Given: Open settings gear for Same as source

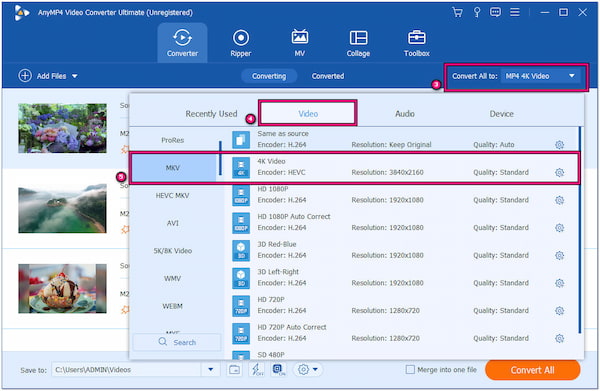Looking at the screenshot, I should [559, 145].
